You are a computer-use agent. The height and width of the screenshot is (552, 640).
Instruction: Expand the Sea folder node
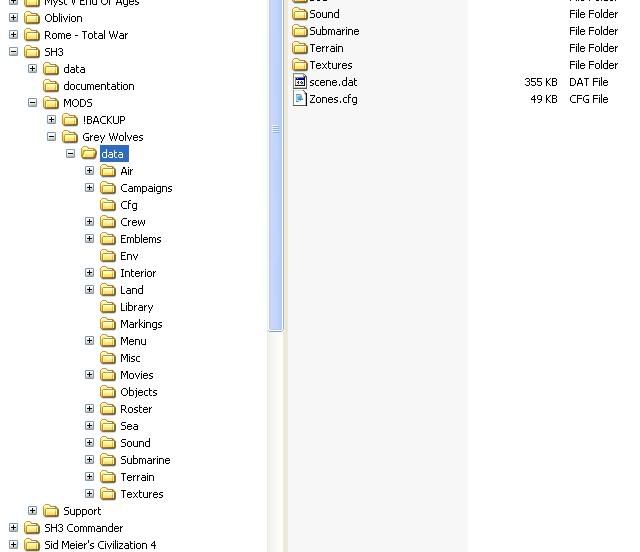point(89,426)
